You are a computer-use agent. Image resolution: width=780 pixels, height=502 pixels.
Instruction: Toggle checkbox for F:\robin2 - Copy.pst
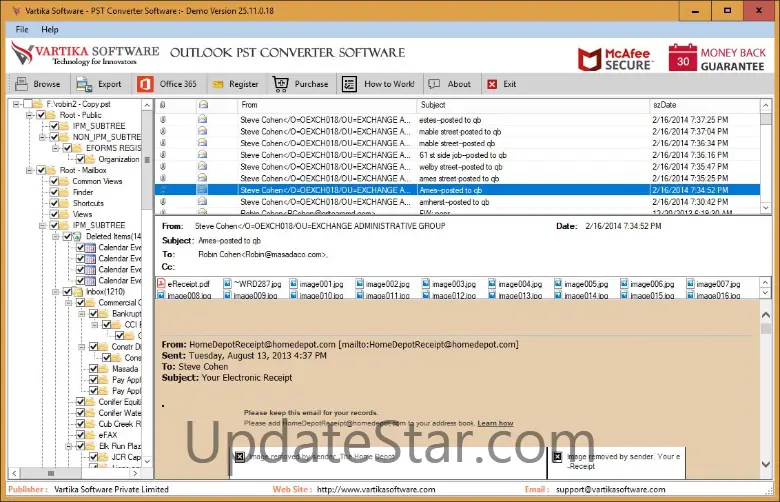coord(28,104)
